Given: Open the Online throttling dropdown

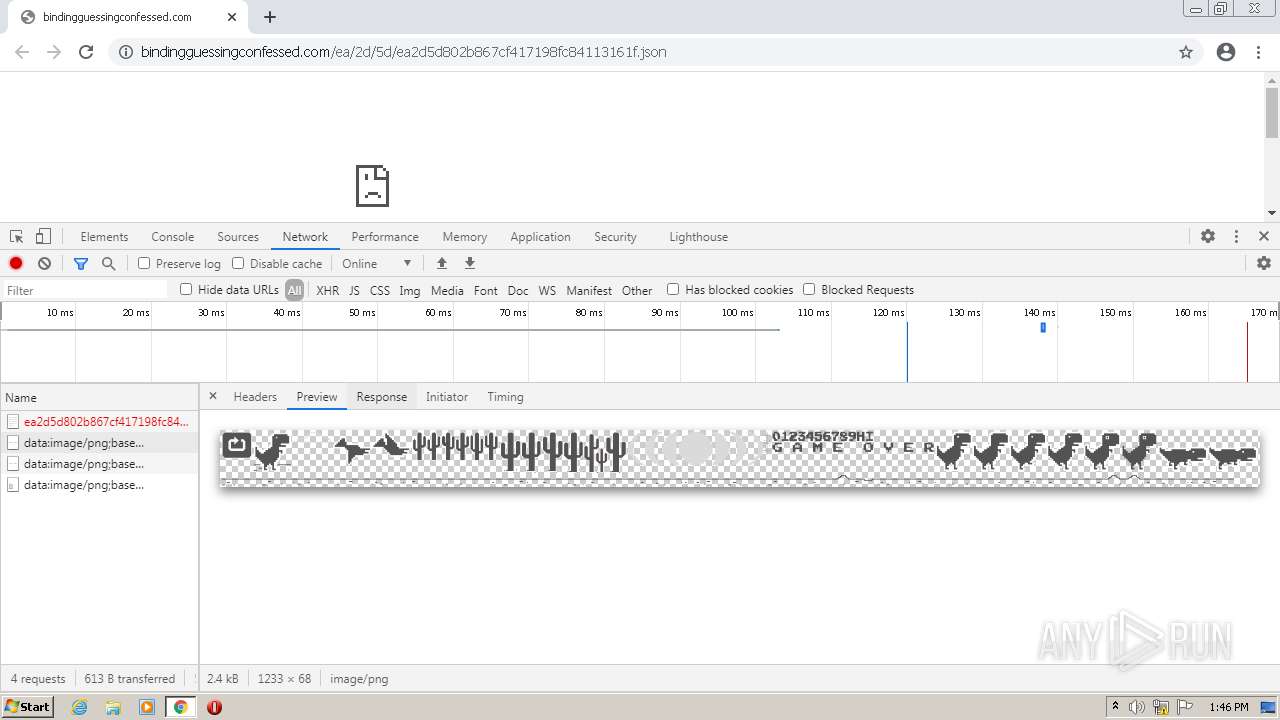Looking at the screenshot, I should pos(377,263).
